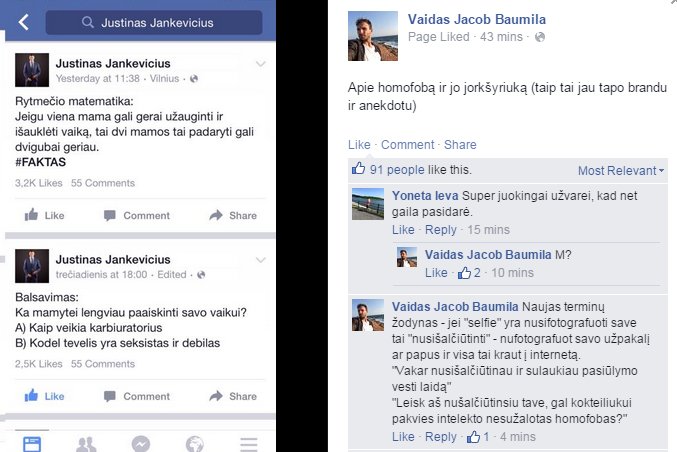Open Vaidas Jacob Baumila's large profile picture

coord(373,36)
